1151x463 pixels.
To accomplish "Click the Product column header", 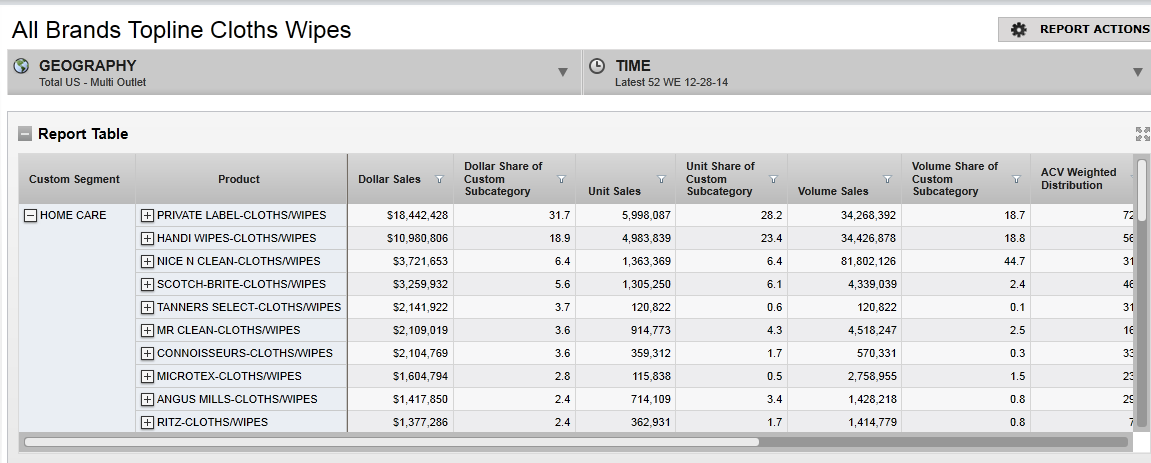I will point(239,179).
